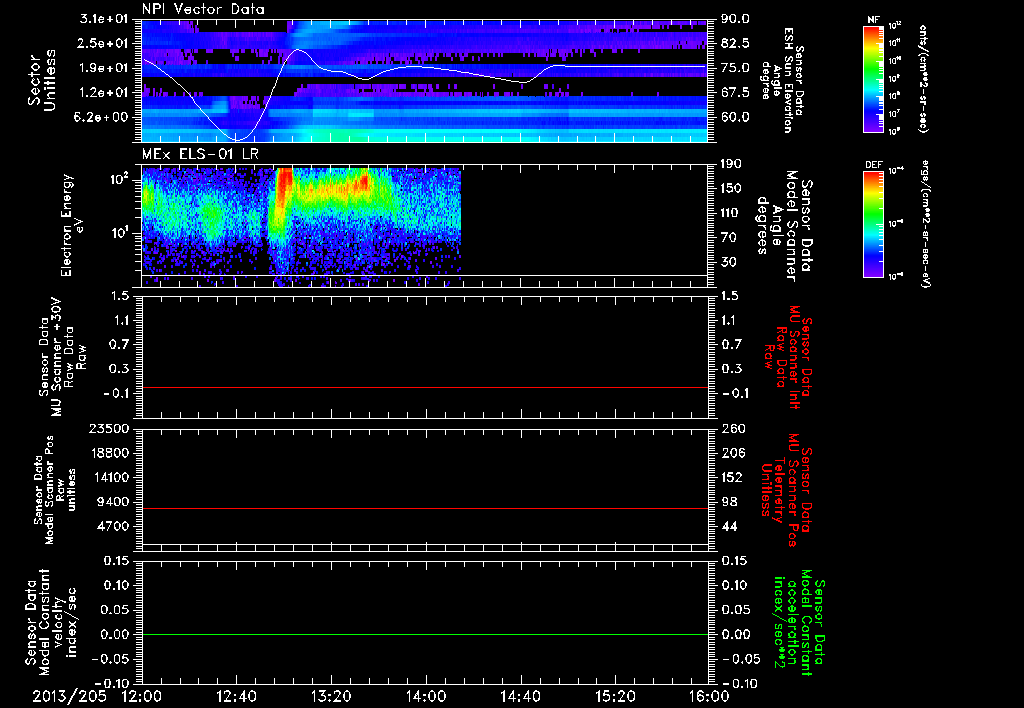Click the red MU Scanner Inh Raw Data title
Image resolution: width=1024 pixels, height=708 pixels.
click(x=788, y=357)
